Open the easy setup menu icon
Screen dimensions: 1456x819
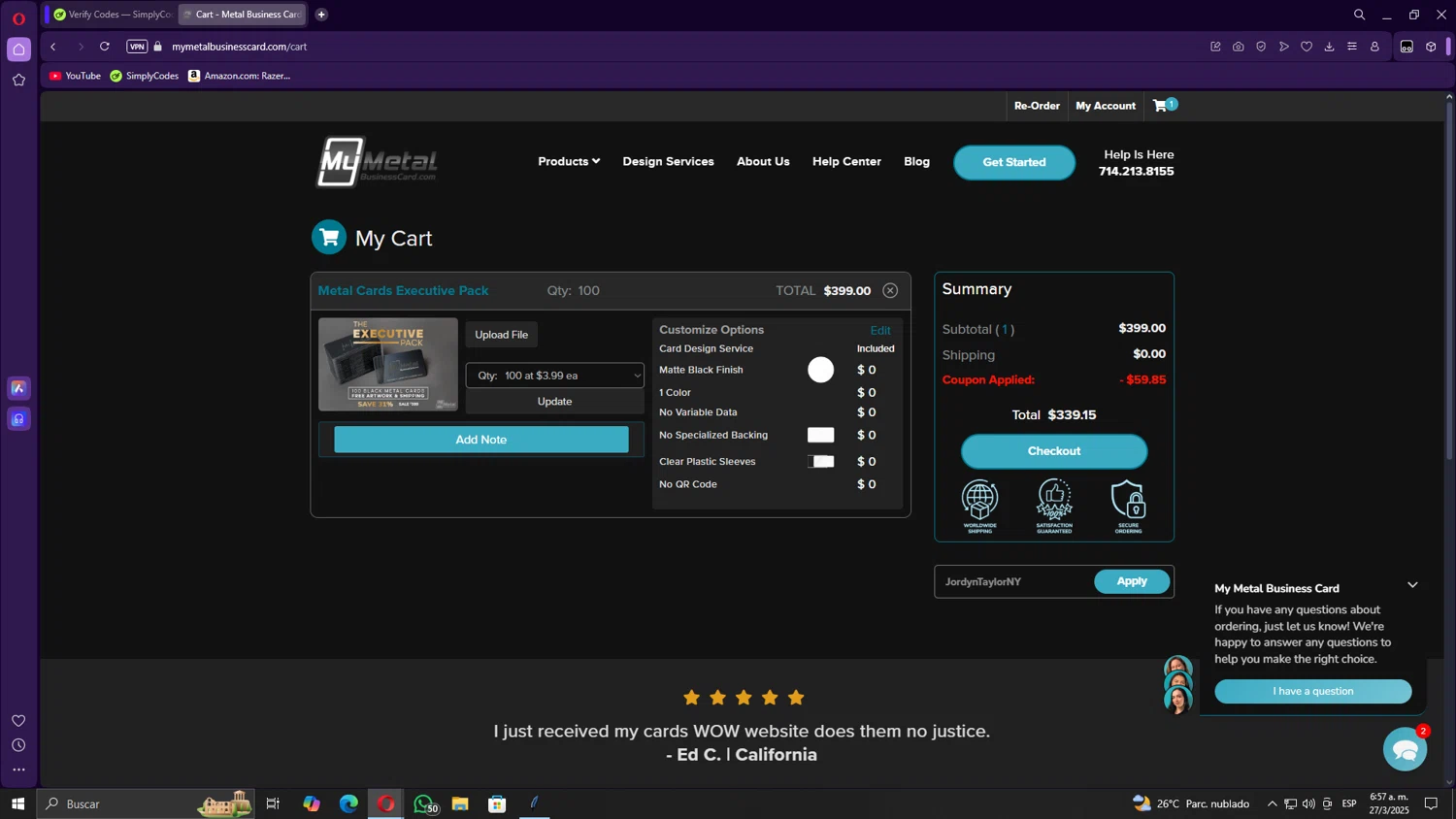point(1352,47)
